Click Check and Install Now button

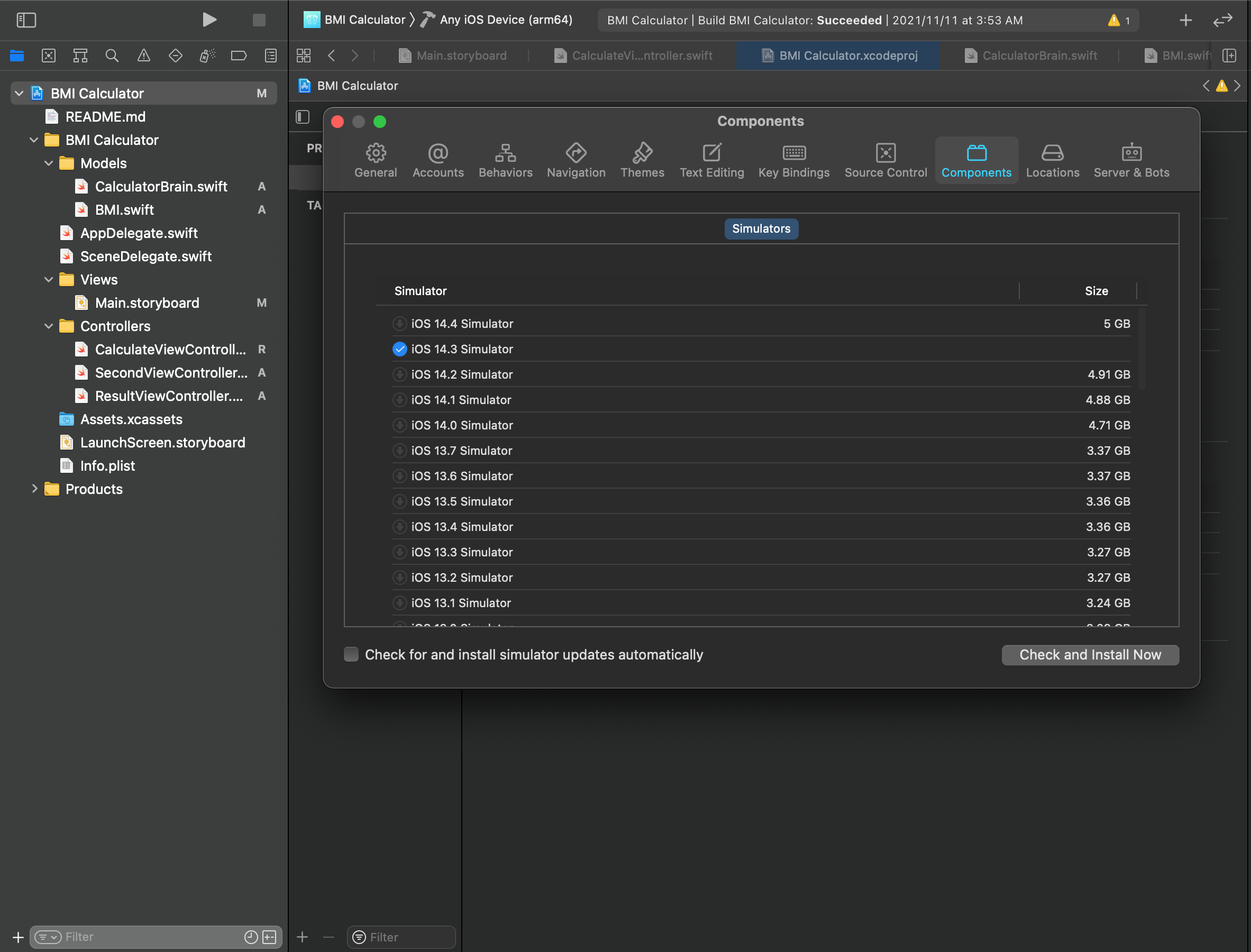[1090, 655]
